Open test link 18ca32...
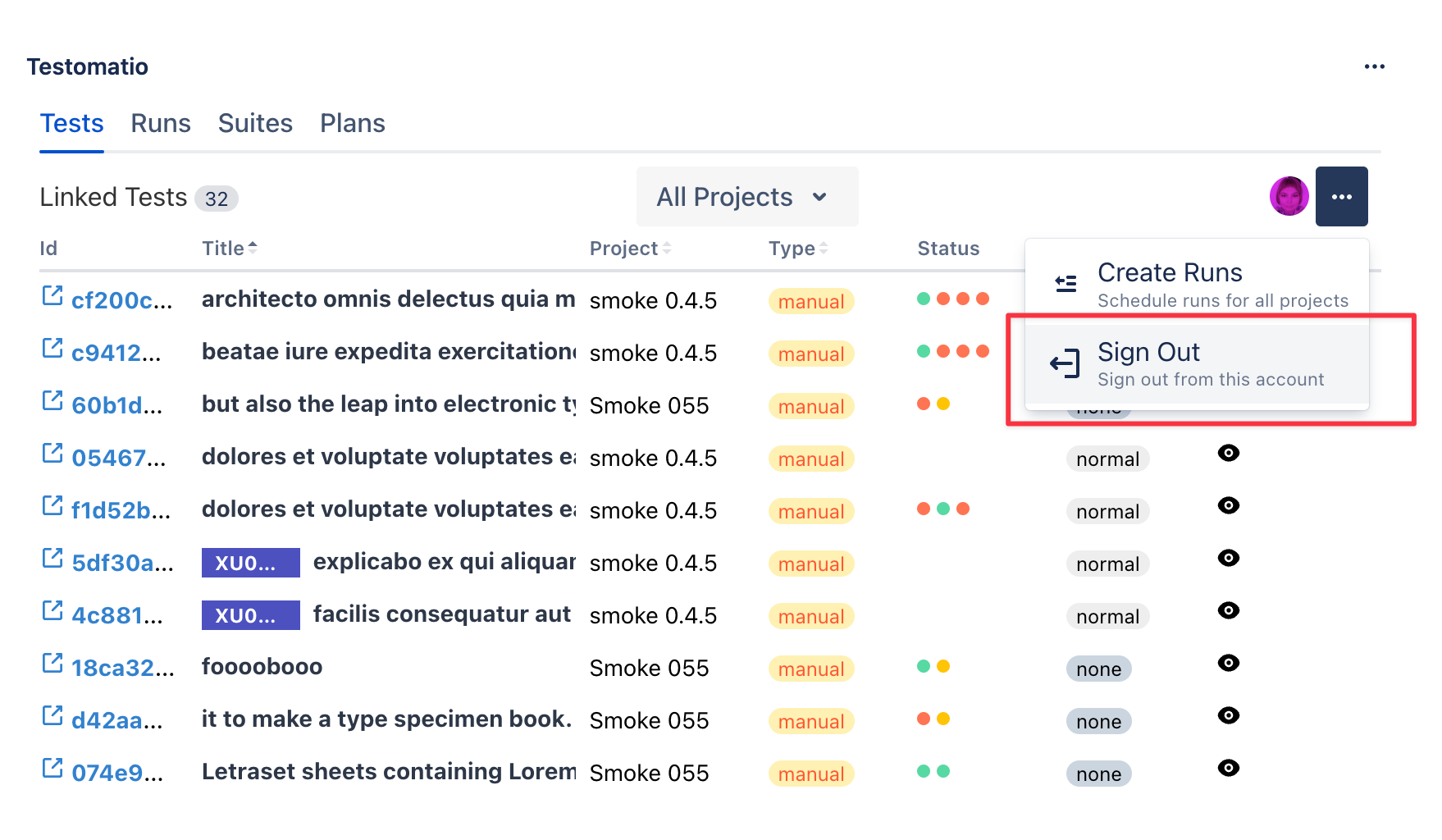Viewport: 1442px width, 840px height. [123, 668]
